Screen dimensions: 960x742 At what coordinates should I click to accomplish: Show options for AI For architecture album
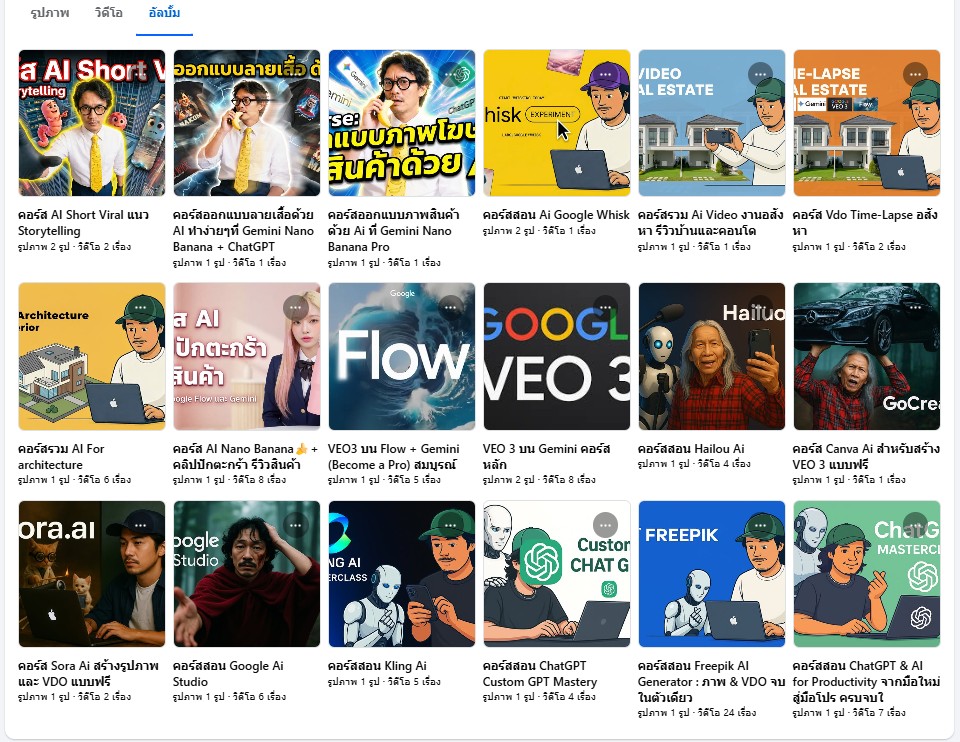tap(141, 307)
